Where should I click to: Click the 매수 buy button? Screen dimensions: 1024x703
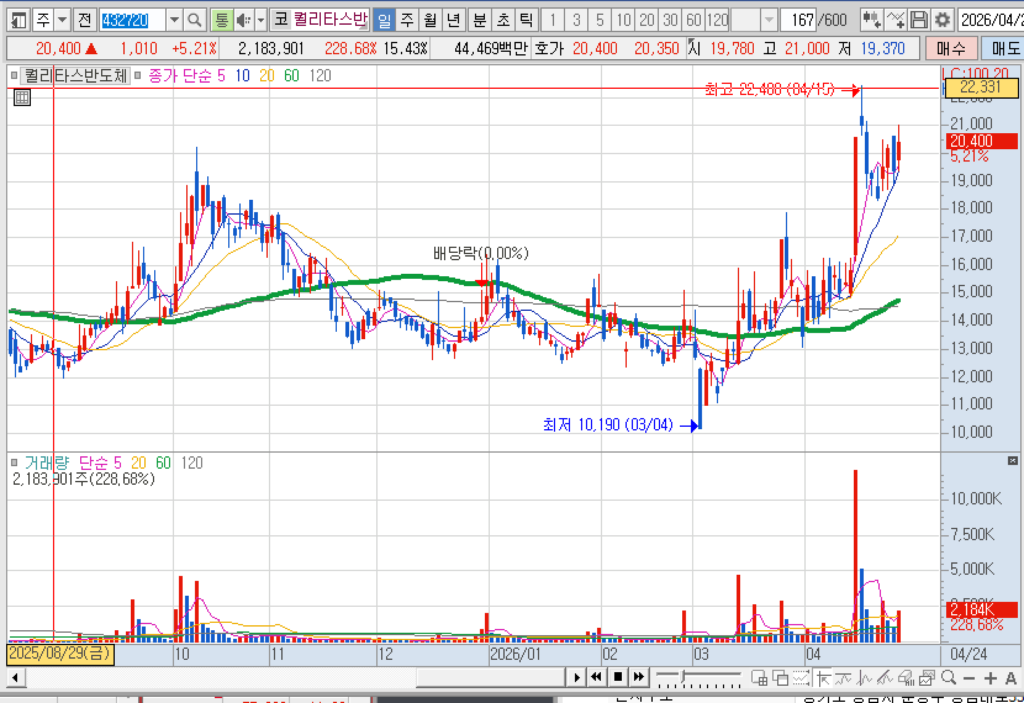pyautogui.click(x=951, y=48)
